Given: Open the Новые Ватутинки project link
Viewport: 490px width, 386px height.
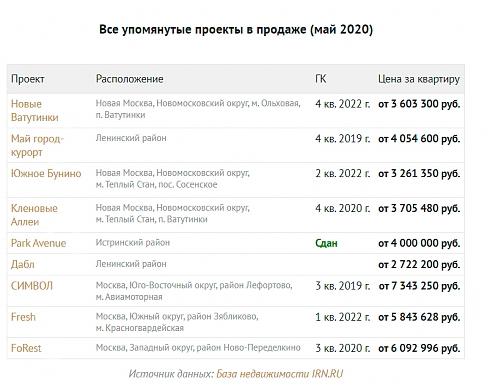Looking at the screenshot, I should (35, 111).
